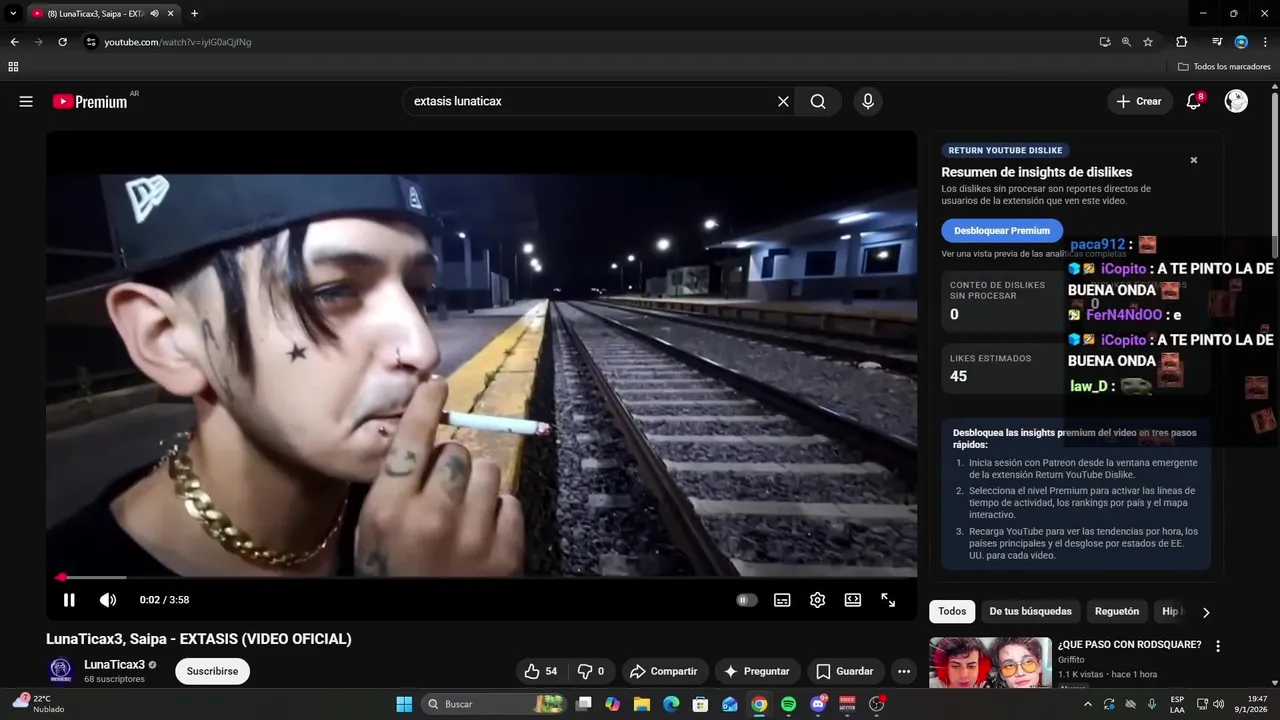Screen dimensions: 1280x720
Task: Install app icon in address bar
Action: point(1104,42)
